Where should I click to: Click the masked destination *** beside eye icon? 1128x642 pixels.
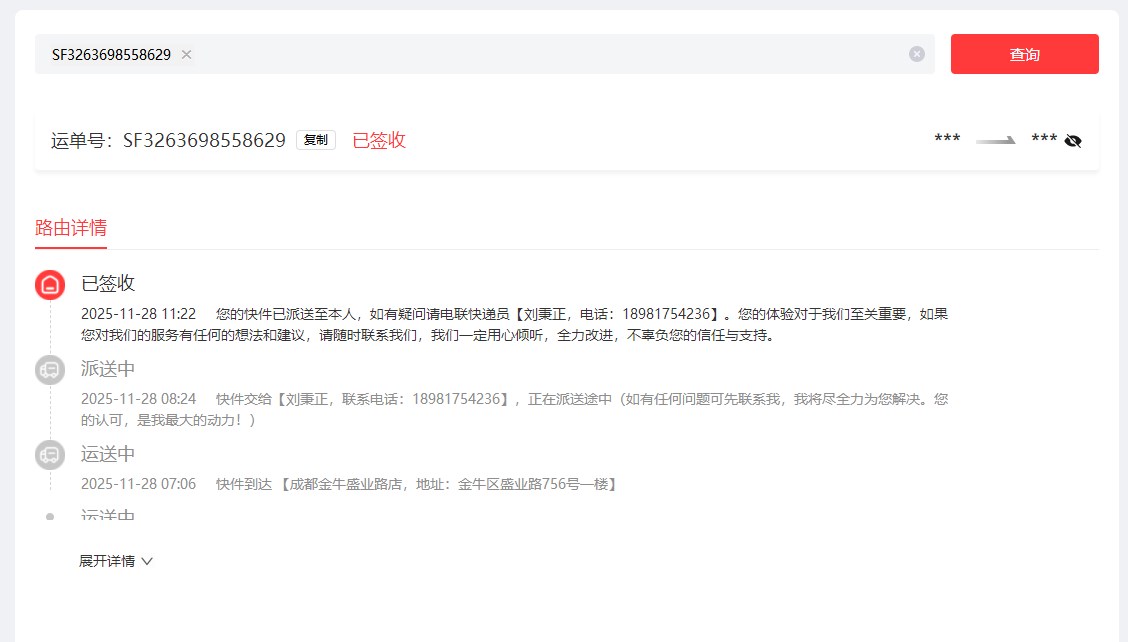(1043, 139)
